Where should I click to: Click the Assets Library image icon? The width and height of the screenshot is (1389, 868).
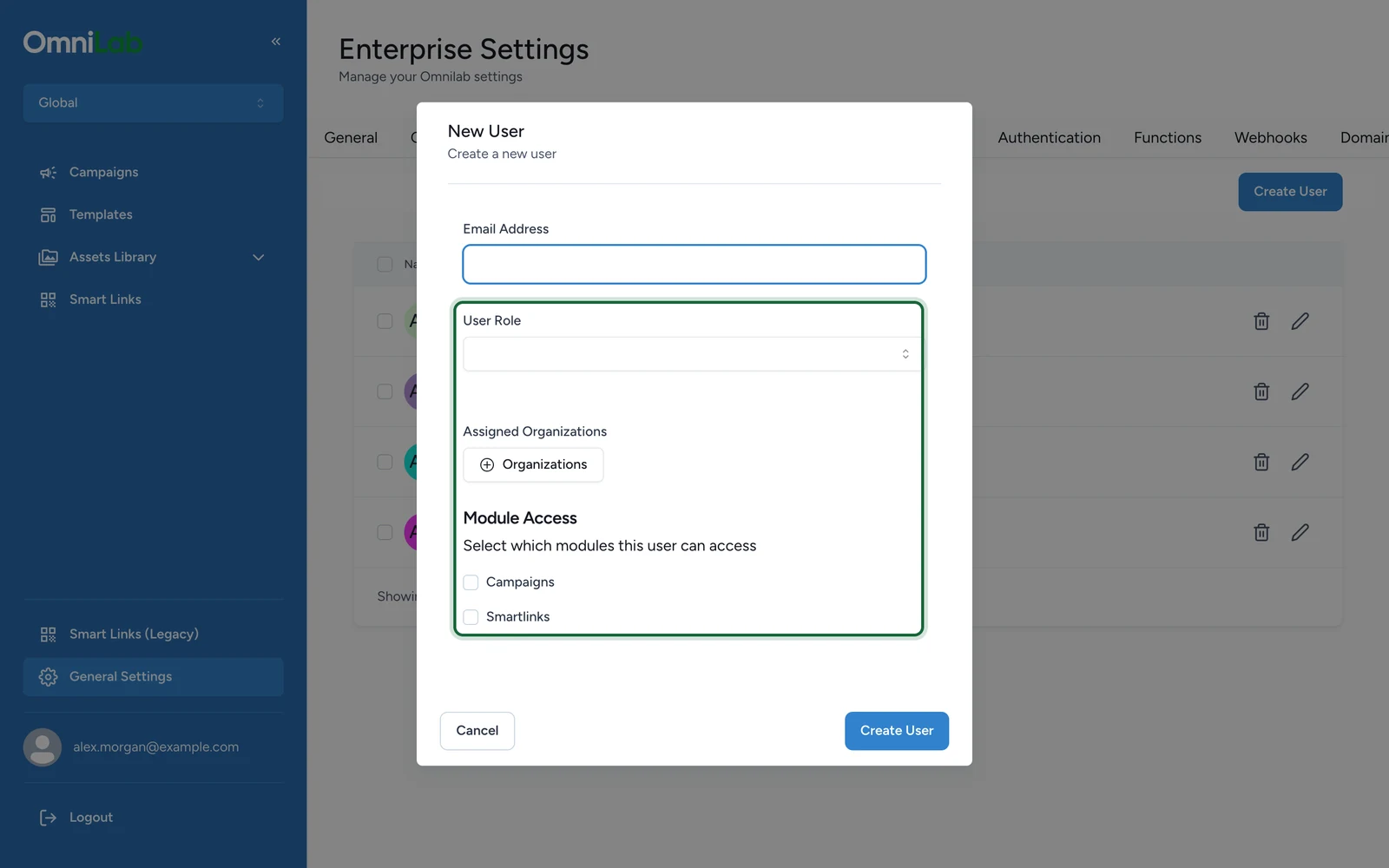point(48,258)
